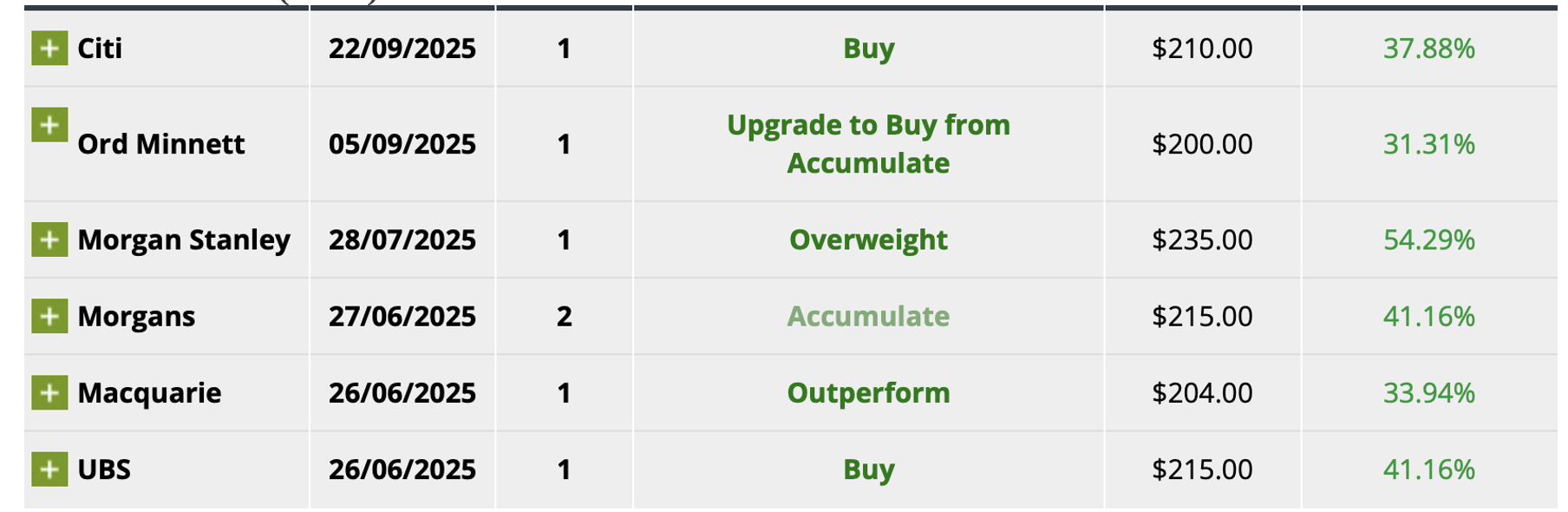
Task: Click the $235.00 target price
Action: pyautogui.click(x=1202, y=240)
